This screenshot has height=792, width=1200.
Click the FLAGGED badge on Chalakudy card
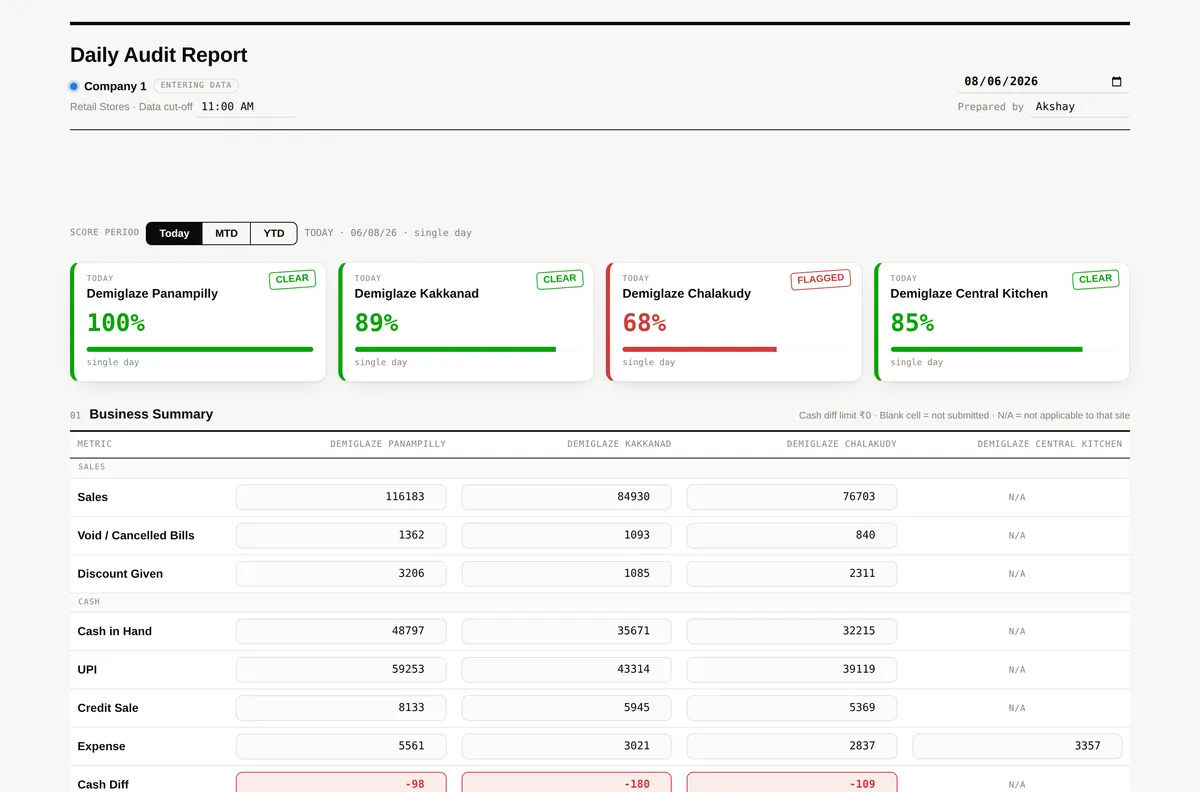820,279
